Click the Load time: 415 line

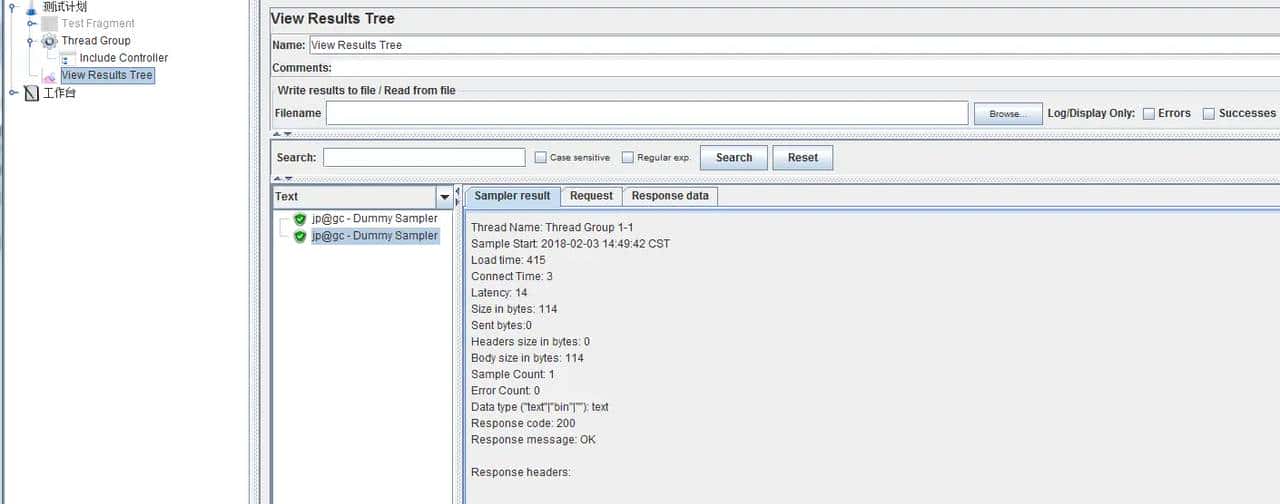[508, 260]
